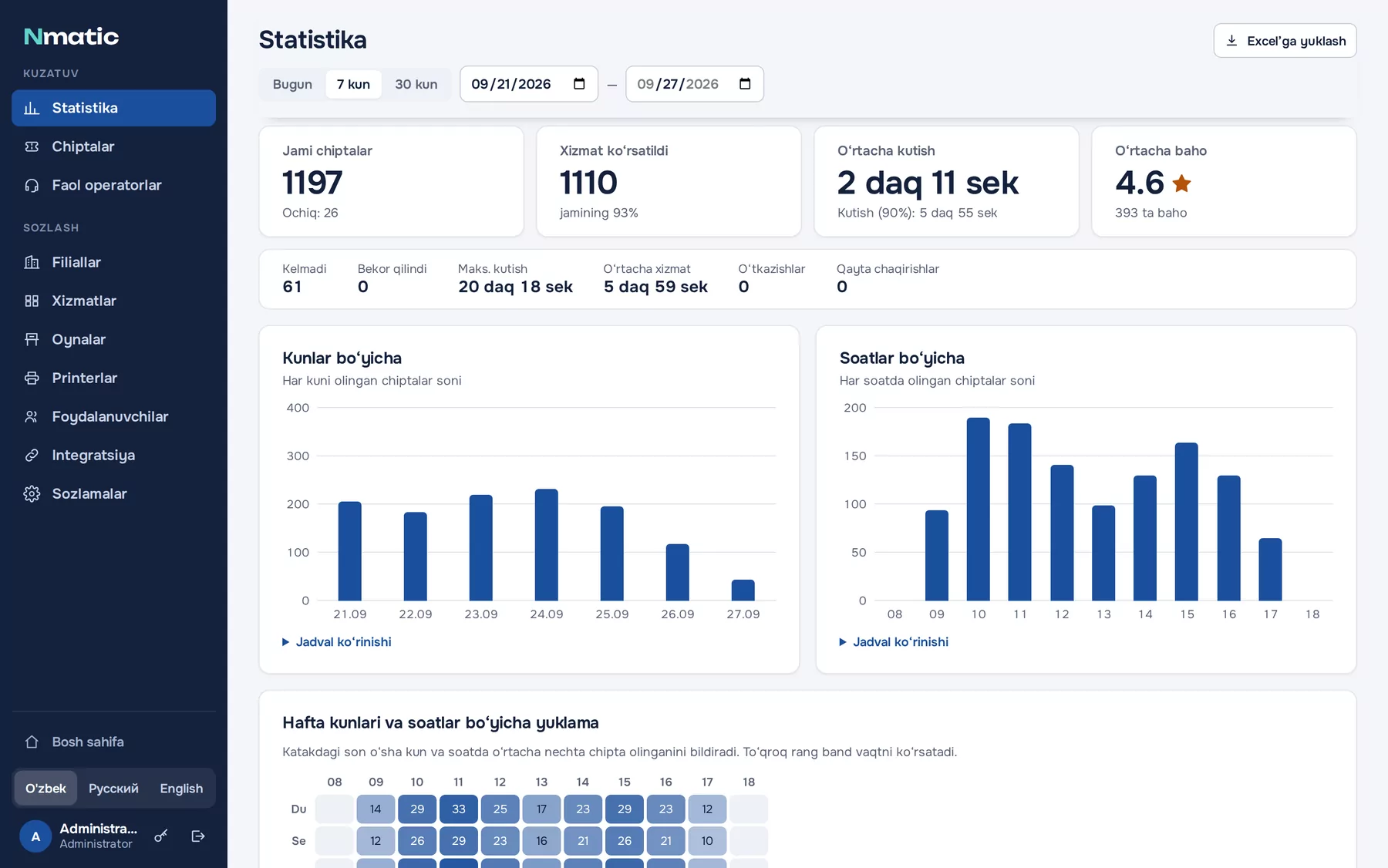Open the Oynalar menu entry
Screen dimensions: 1388x868
click(x=113, y=339)
